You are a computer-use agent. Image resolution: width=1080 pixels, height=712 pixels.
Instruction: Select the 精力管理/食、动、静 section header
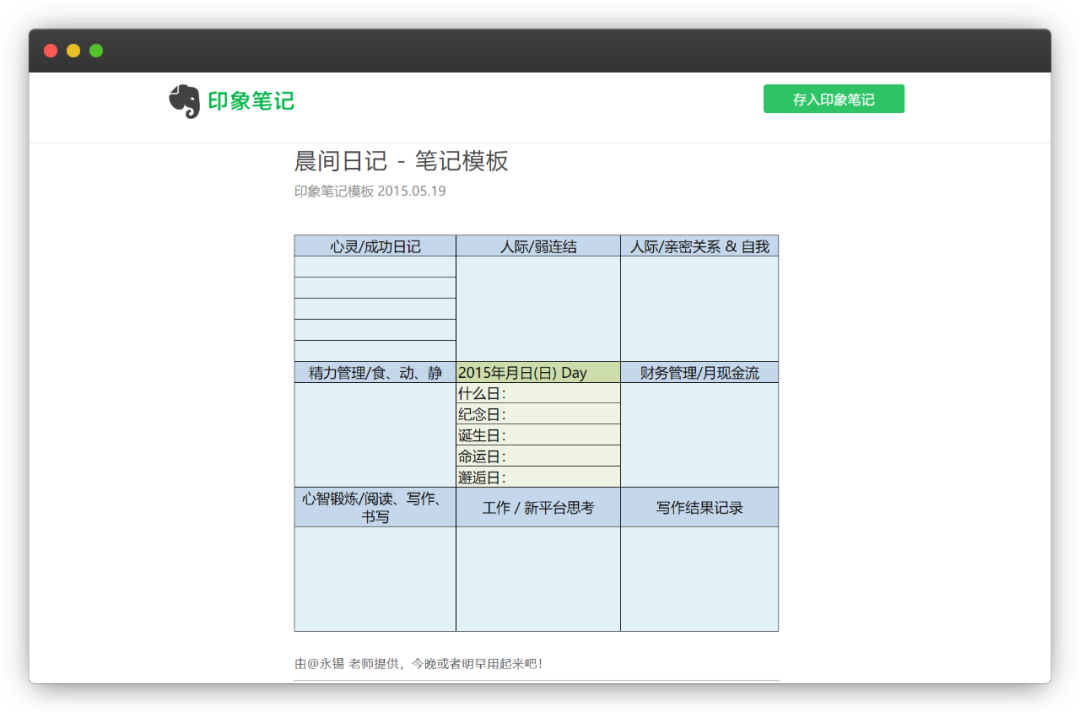pos(374,371)
